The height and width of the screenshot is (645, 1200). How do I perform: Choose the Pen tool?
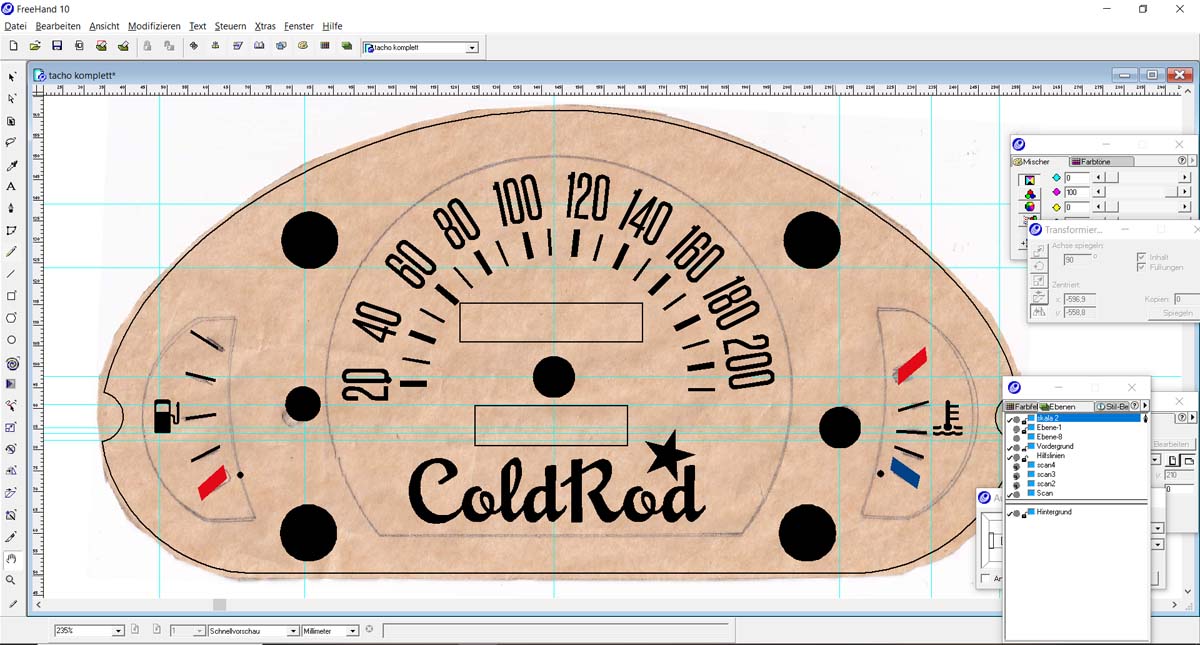coord(11,208)
